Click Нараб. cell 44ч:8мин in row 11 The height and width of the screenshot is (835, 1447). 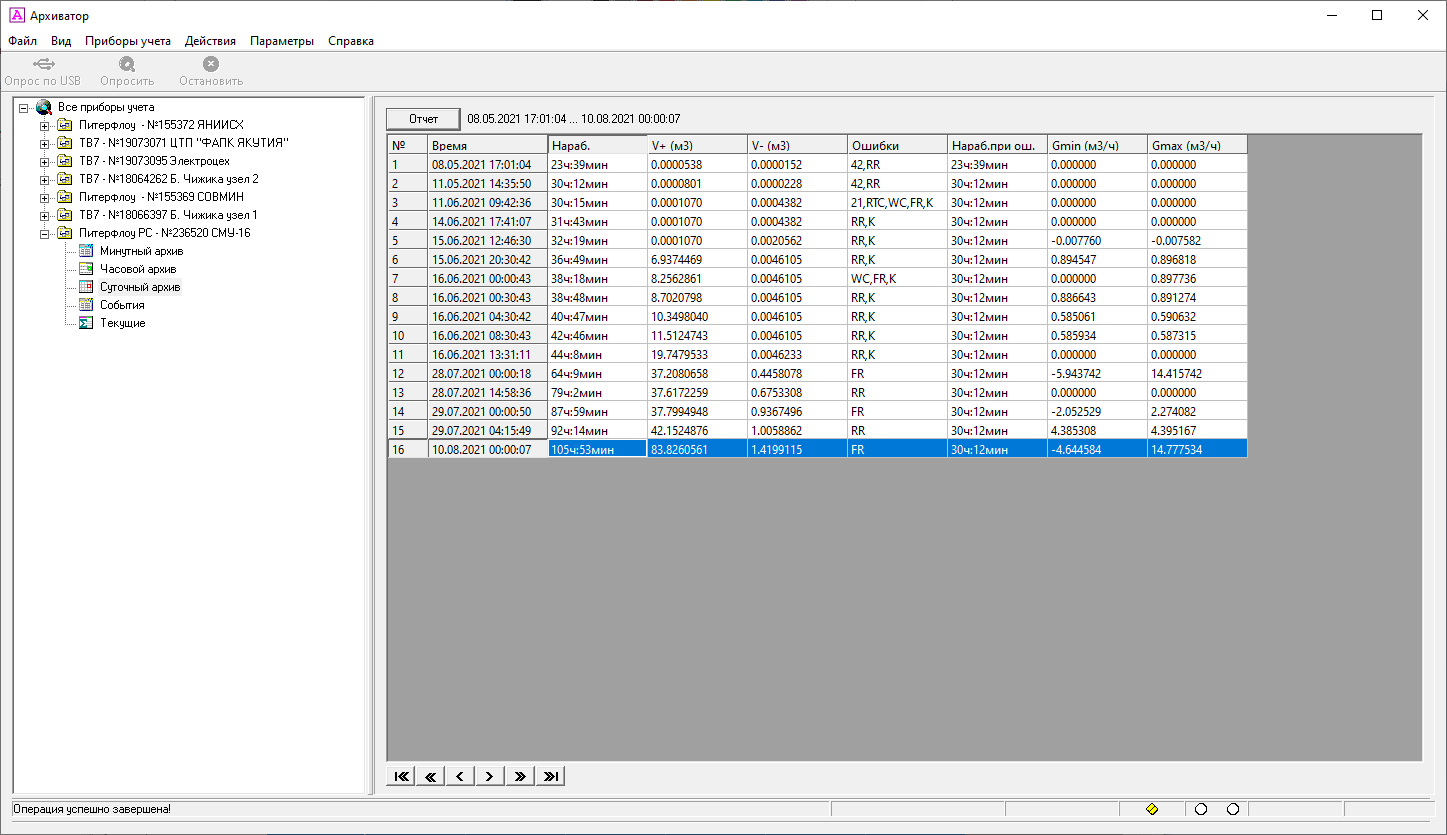click(x=598, y=354)
